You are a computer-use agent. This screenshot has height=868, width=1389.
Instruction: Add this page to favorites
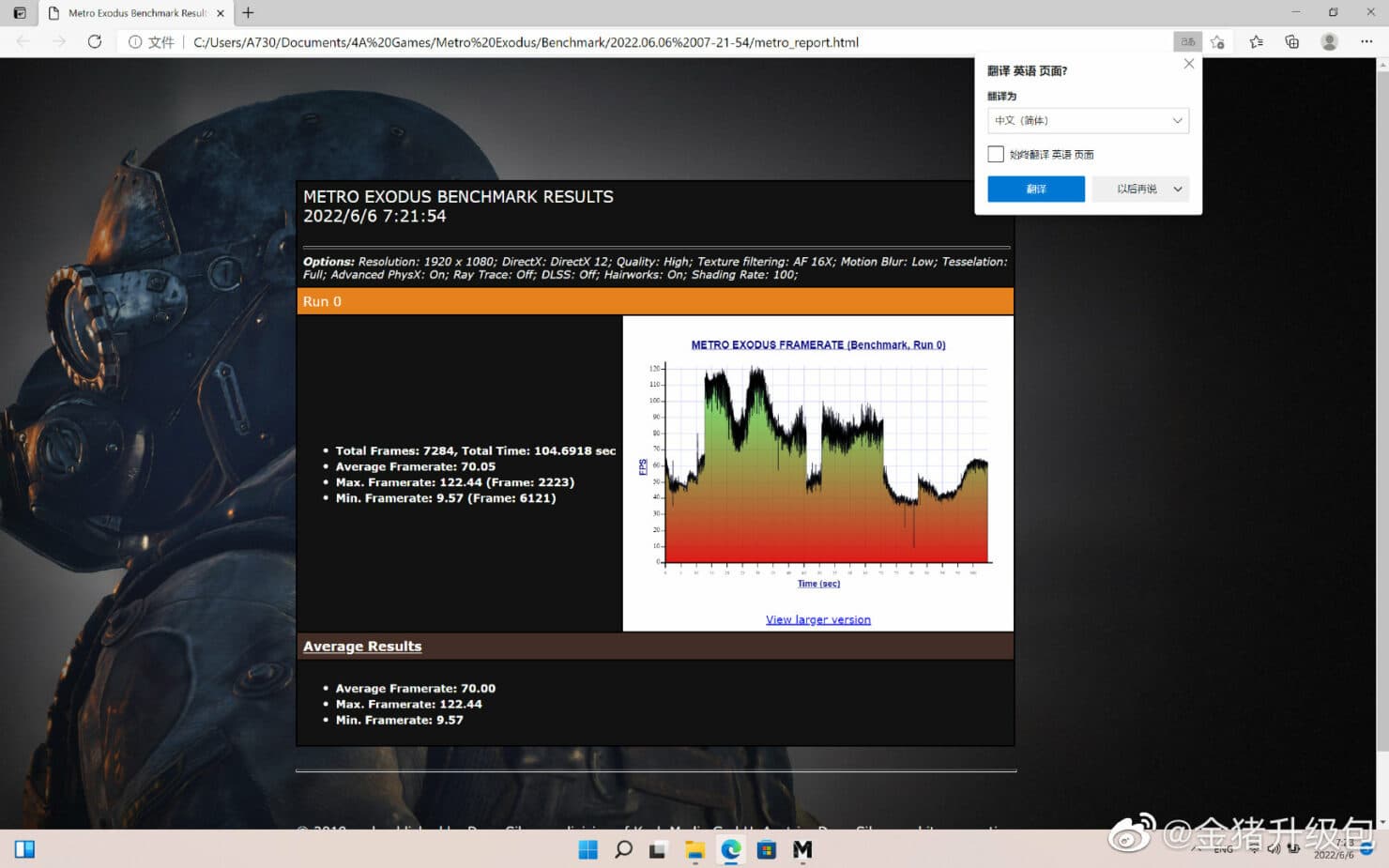click(x=1218, y=42)
